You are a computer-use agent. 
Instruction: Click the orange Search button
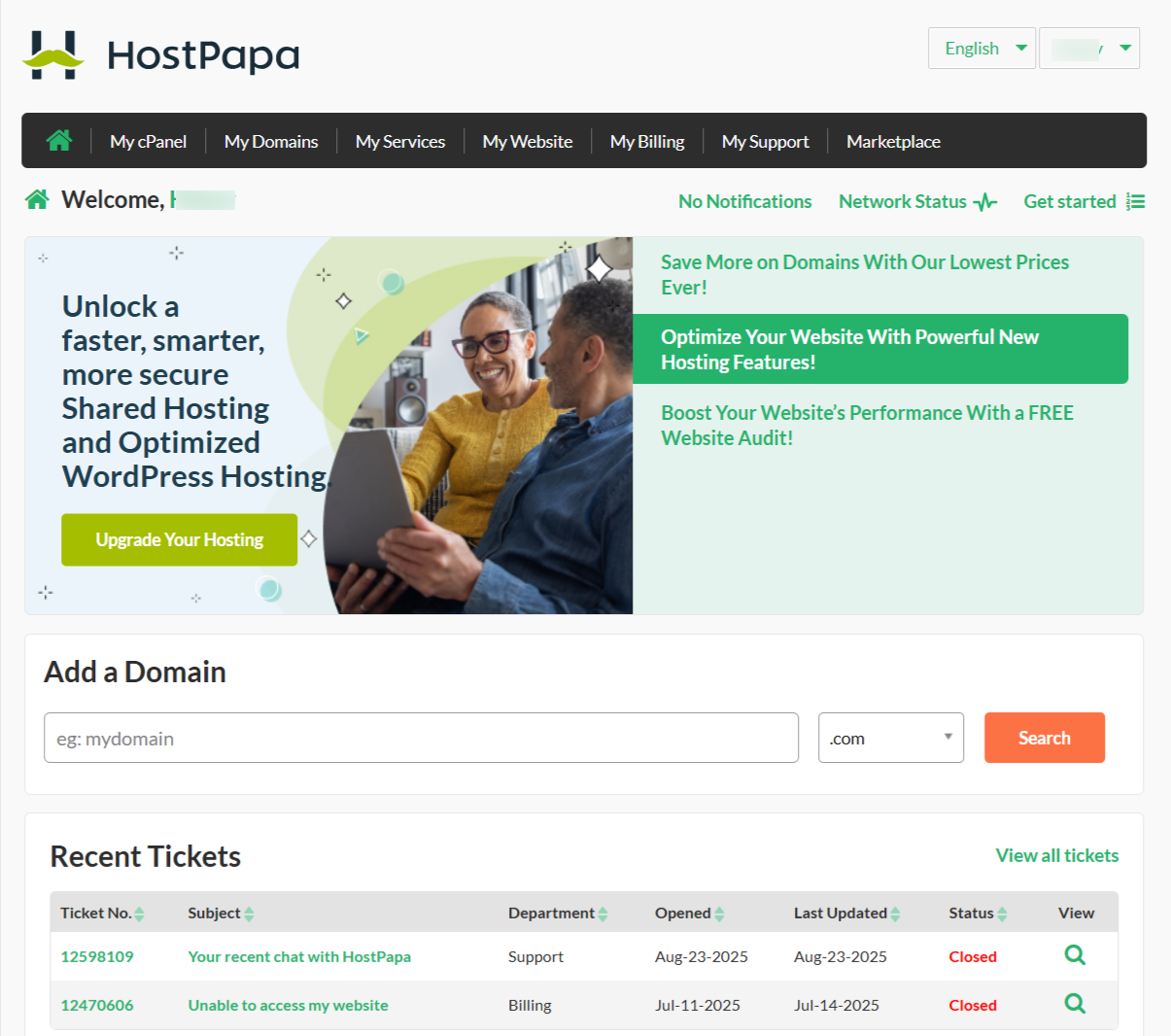pos(1045,738)
